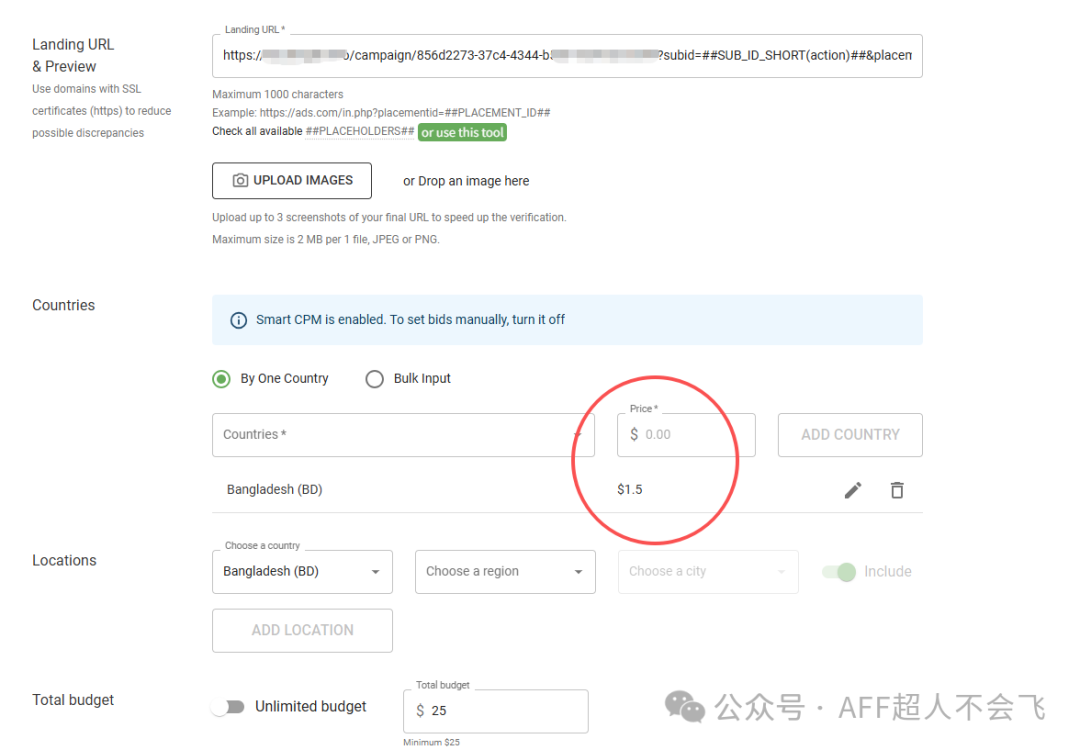
Task: Select the By One Country radio option
Action: click(x=221, y=379)
